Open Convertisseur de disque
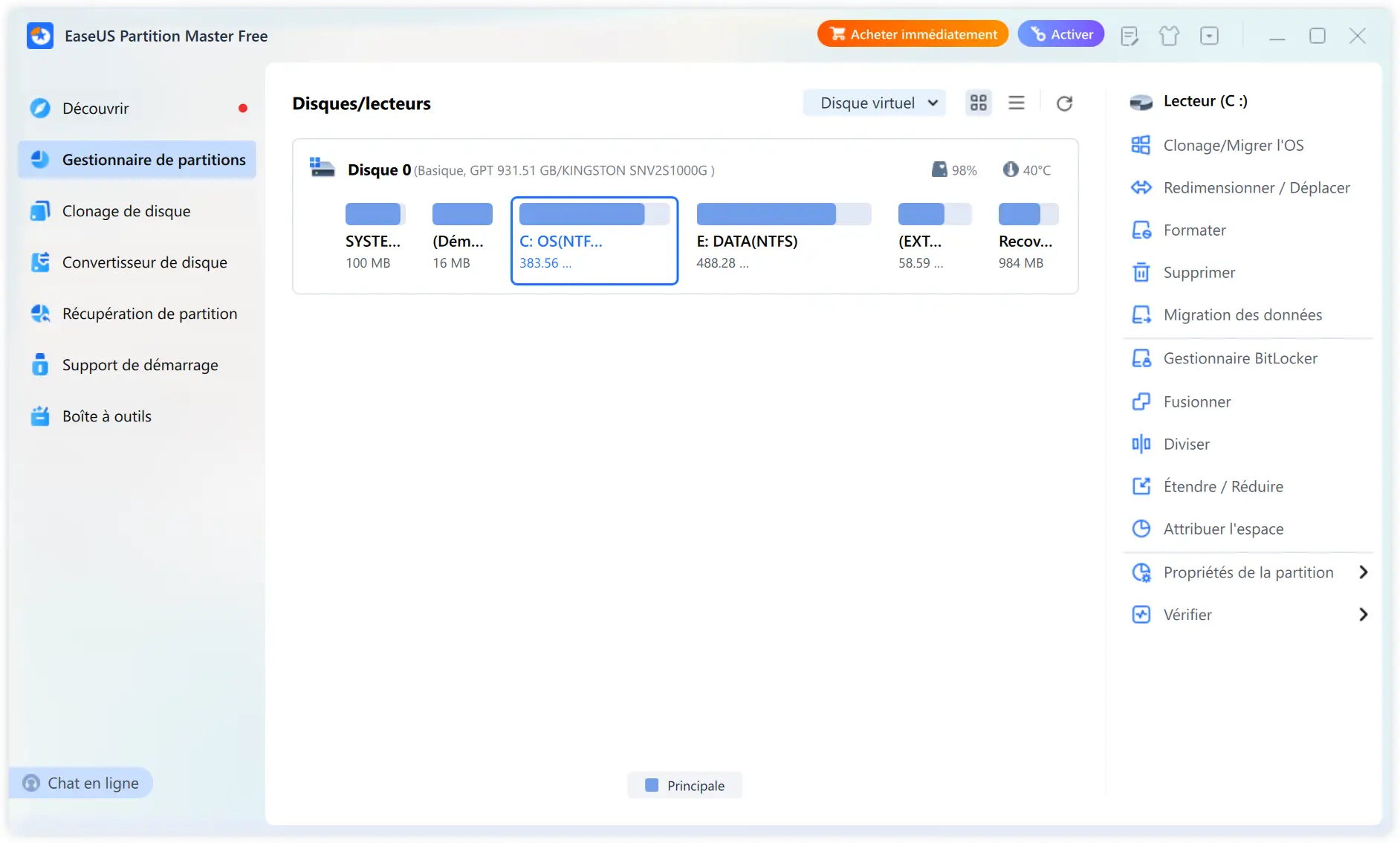Viewport: 1400px width, 843px height. pos(137,262)
